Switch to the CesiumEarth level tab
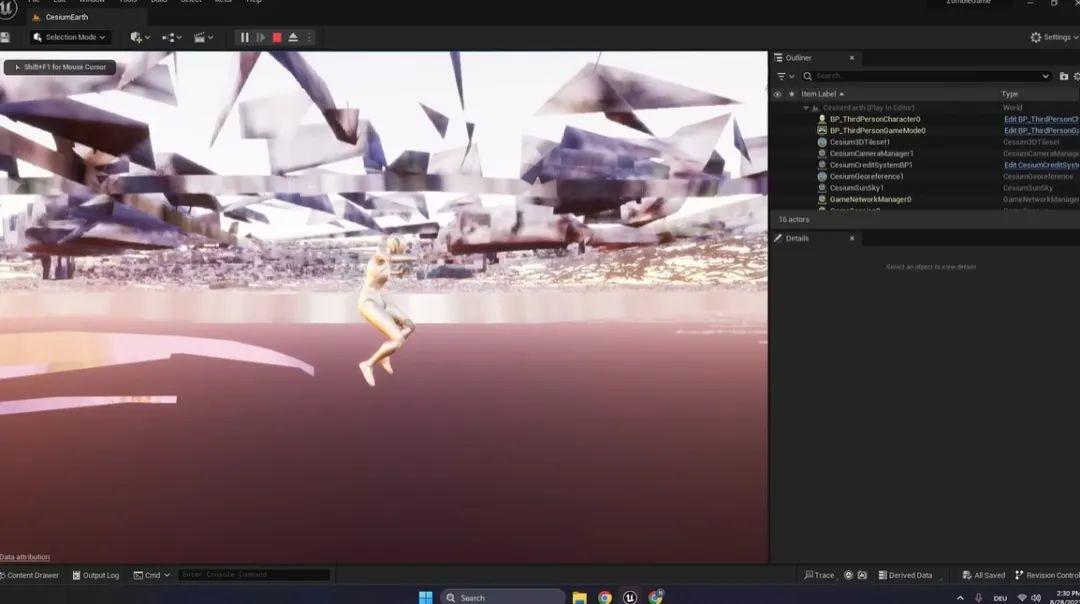 click(x=66, y=17)
